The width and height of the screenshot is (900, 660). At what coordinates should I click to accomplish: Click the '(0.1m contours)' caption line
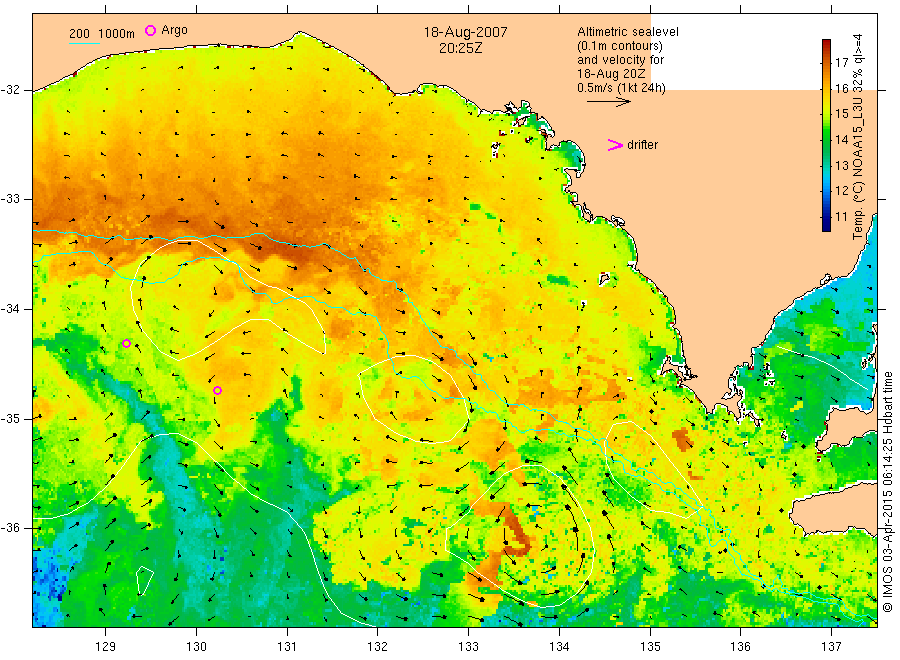tap(620, 46)
